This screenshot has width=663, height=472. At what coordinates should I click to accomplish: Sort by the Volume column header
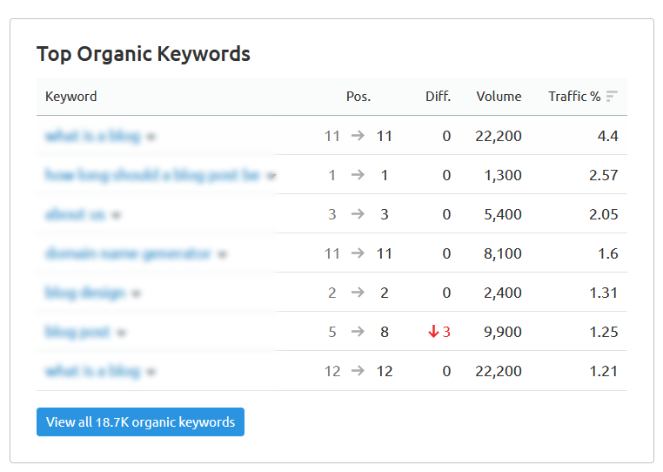point(498,97)
